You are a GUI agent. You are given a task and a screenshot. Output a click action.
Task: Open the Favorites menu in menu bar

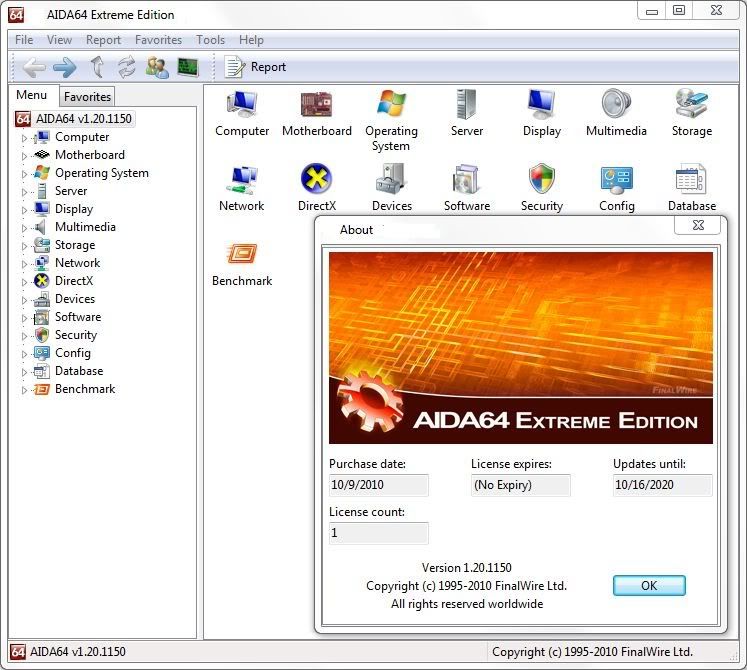158,40
